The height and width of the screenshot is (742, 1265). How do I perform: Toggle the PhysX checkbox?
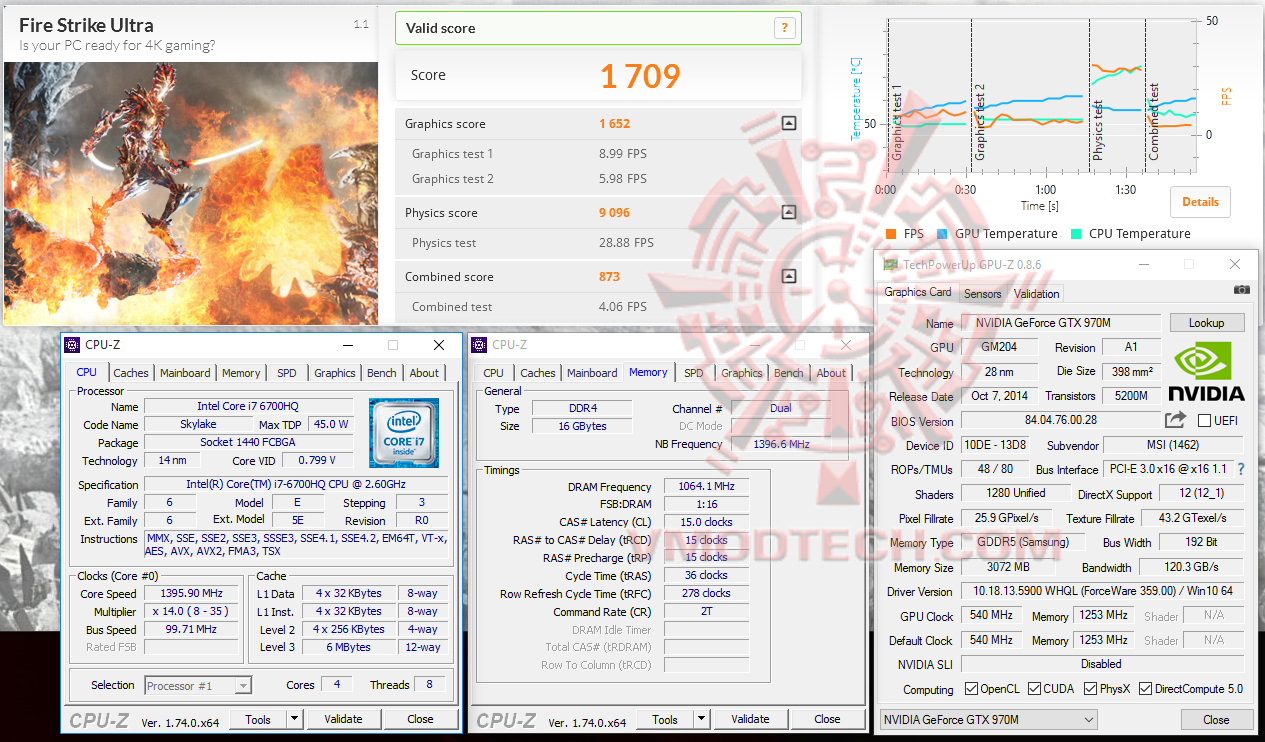click(1090, 689)
